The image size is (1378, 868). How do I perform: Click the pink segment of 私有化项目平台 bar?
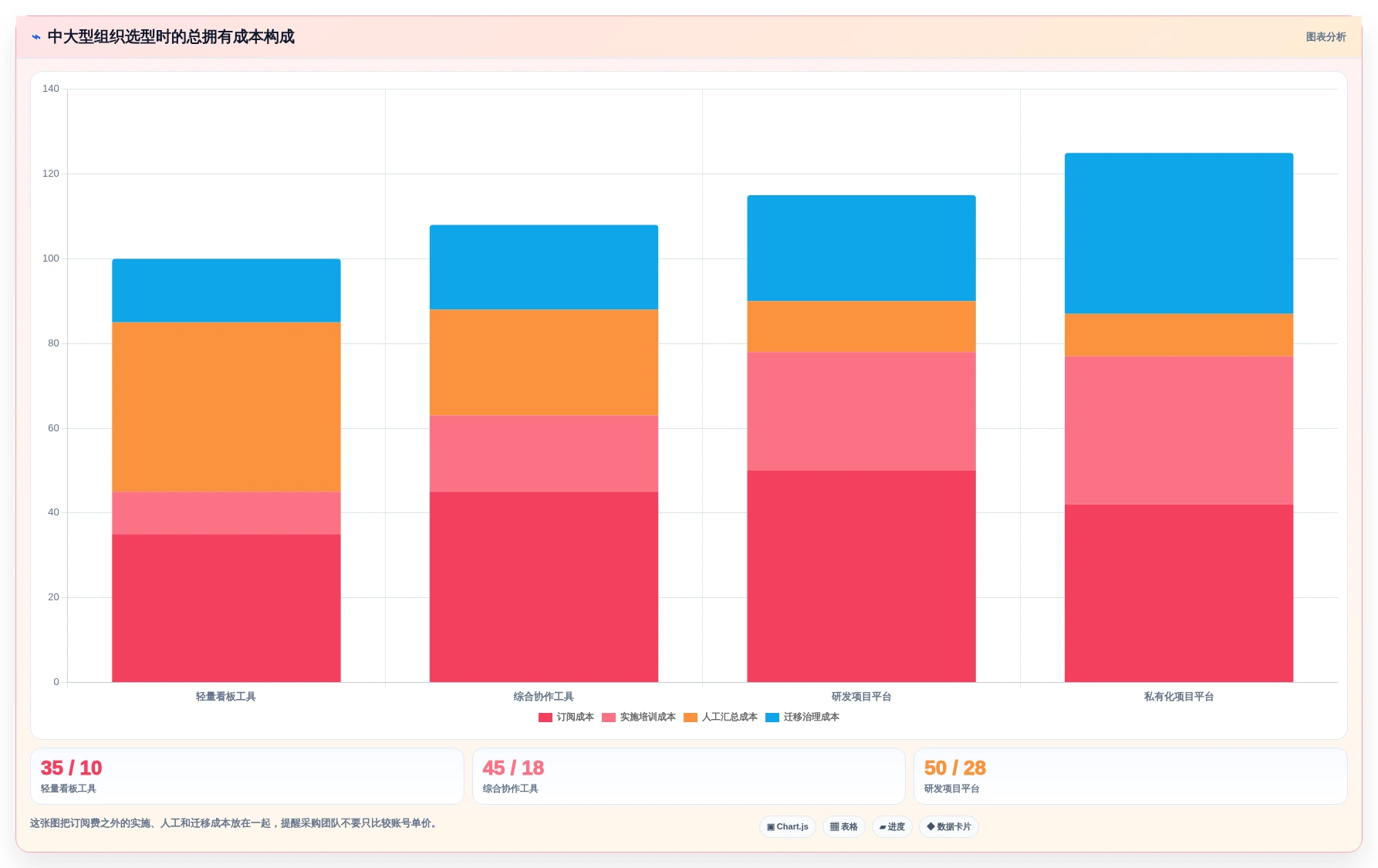1179,431
